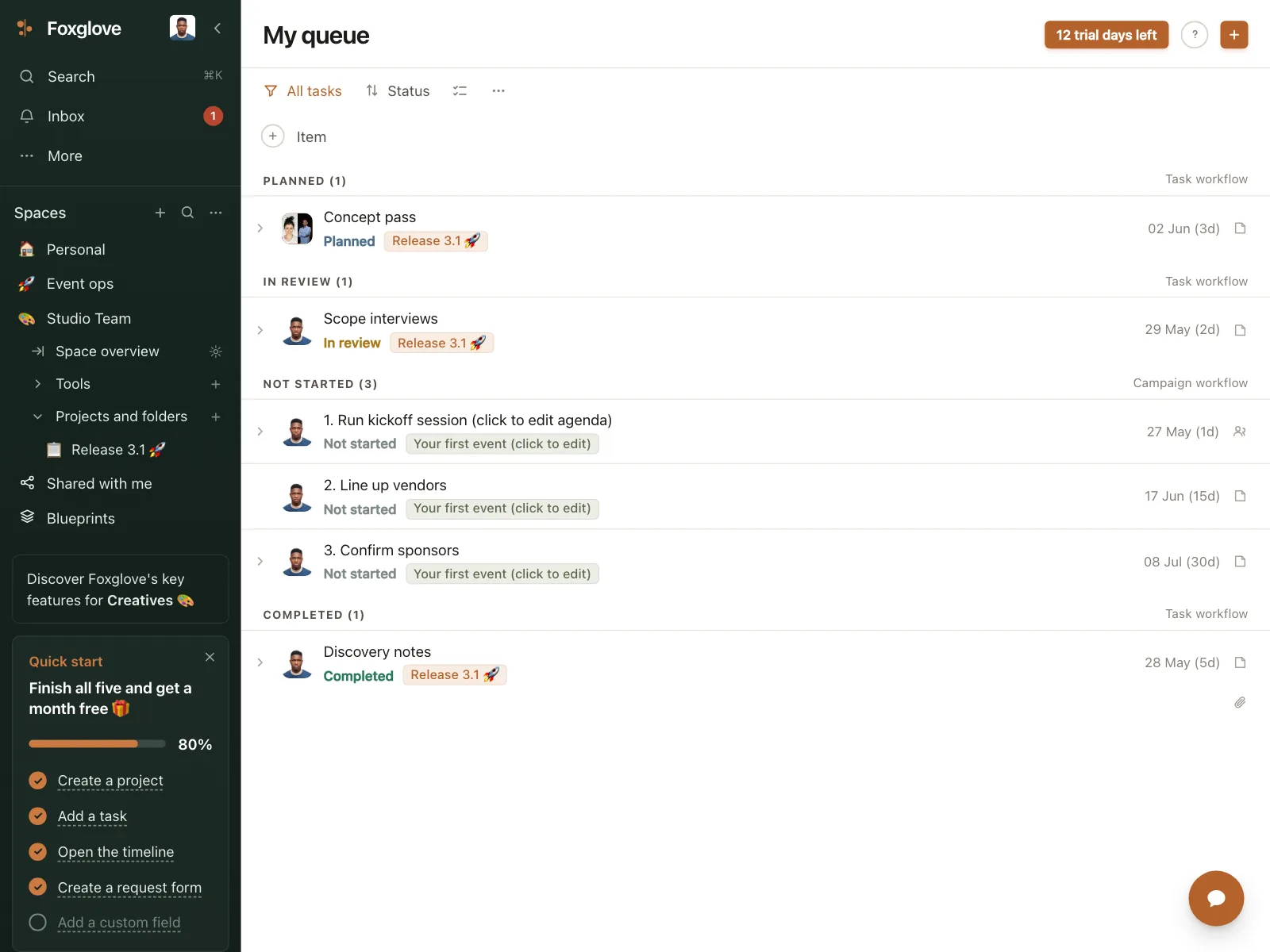Image resolution: width=1270 pixels, height=952 pixels.
Task: Click the In review status label
Action: coord(352,343)
